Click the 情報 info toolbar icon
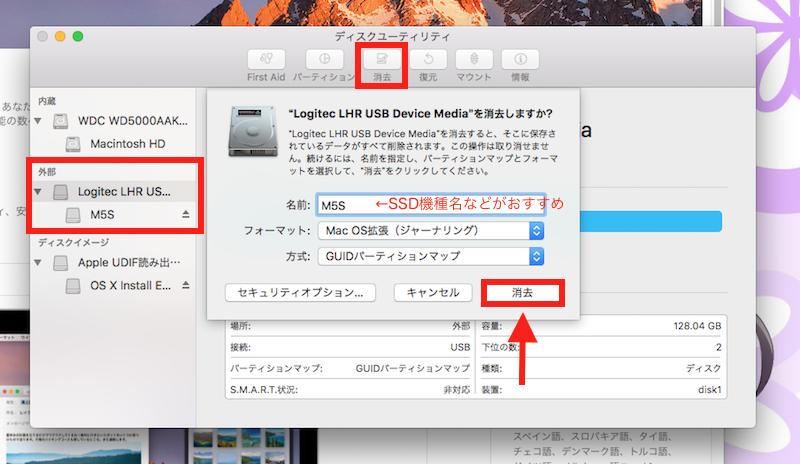This screenshot has height=464, width=800. 520,59
